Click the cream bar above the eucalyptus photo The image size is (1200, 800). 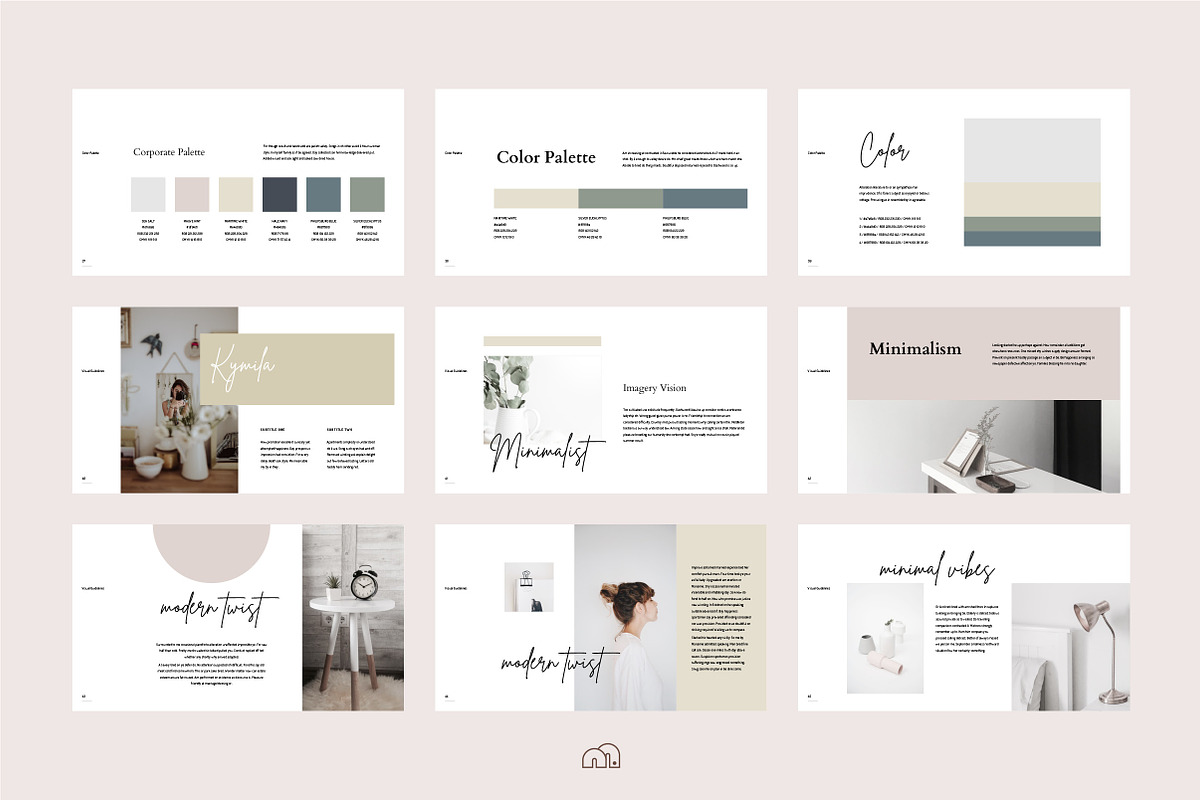tap(542, 341)
